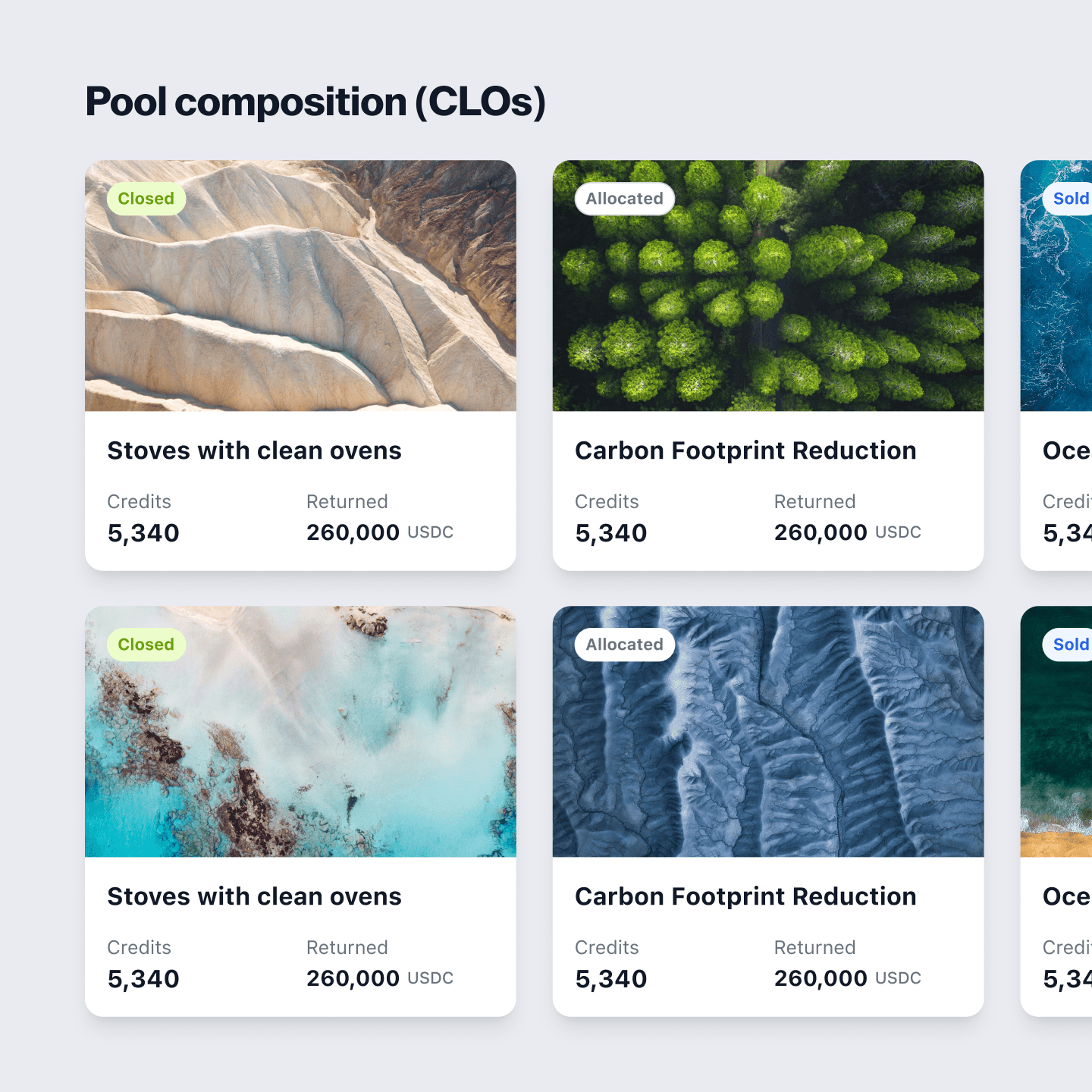Image resolution: width=1092 pixels, height=1092 pixels.
Task: Select the Allocated badge on Carbon Footprint Reduction
Action: pyautogui.click(x=623, y=199)
